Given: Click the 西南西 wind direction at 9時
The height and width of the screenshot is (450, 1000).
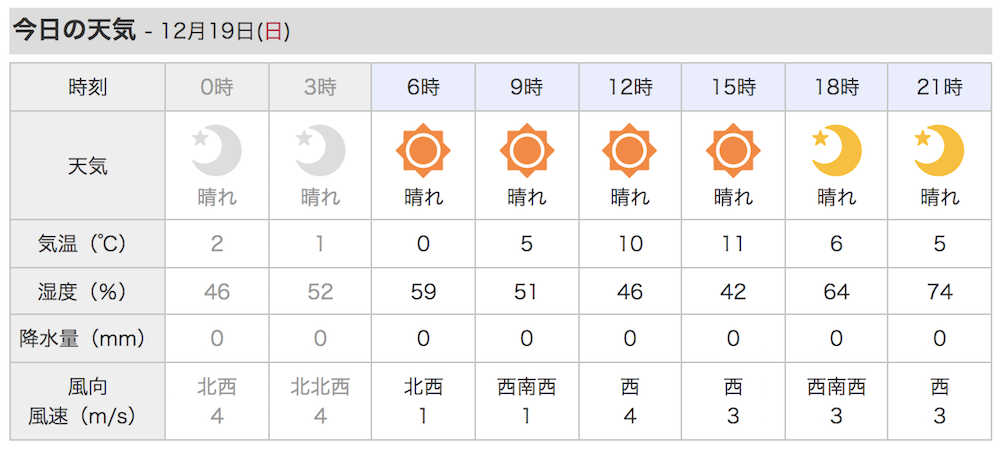Looking at the screenshot, I should pos(527,387).
